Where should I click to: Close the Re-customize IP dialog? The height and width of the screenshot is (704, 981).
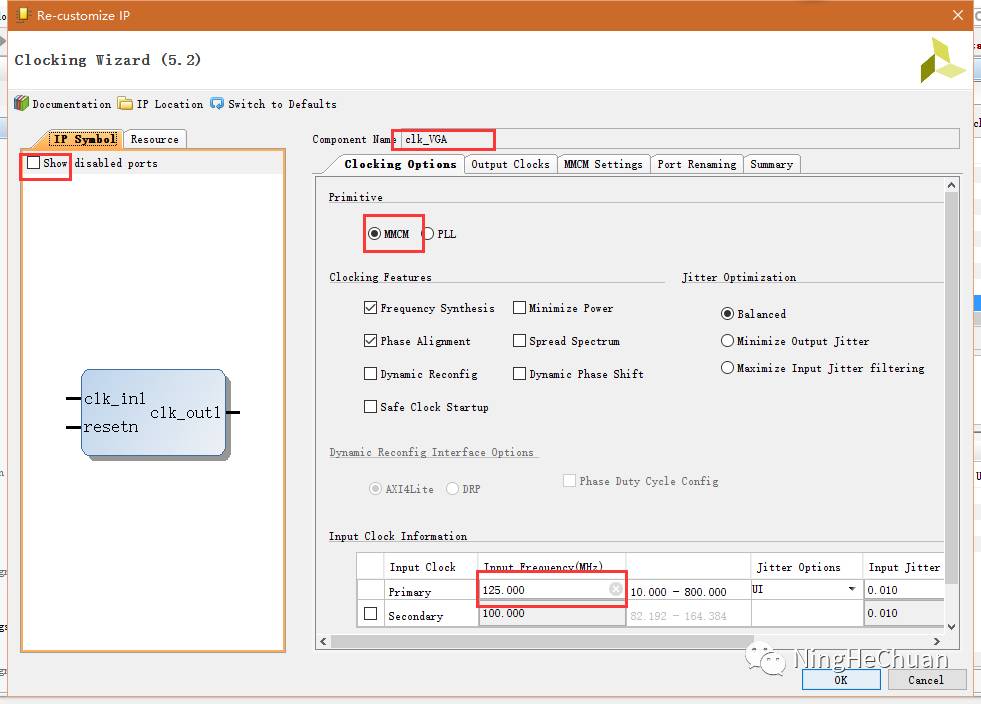(x=958, y=15)
